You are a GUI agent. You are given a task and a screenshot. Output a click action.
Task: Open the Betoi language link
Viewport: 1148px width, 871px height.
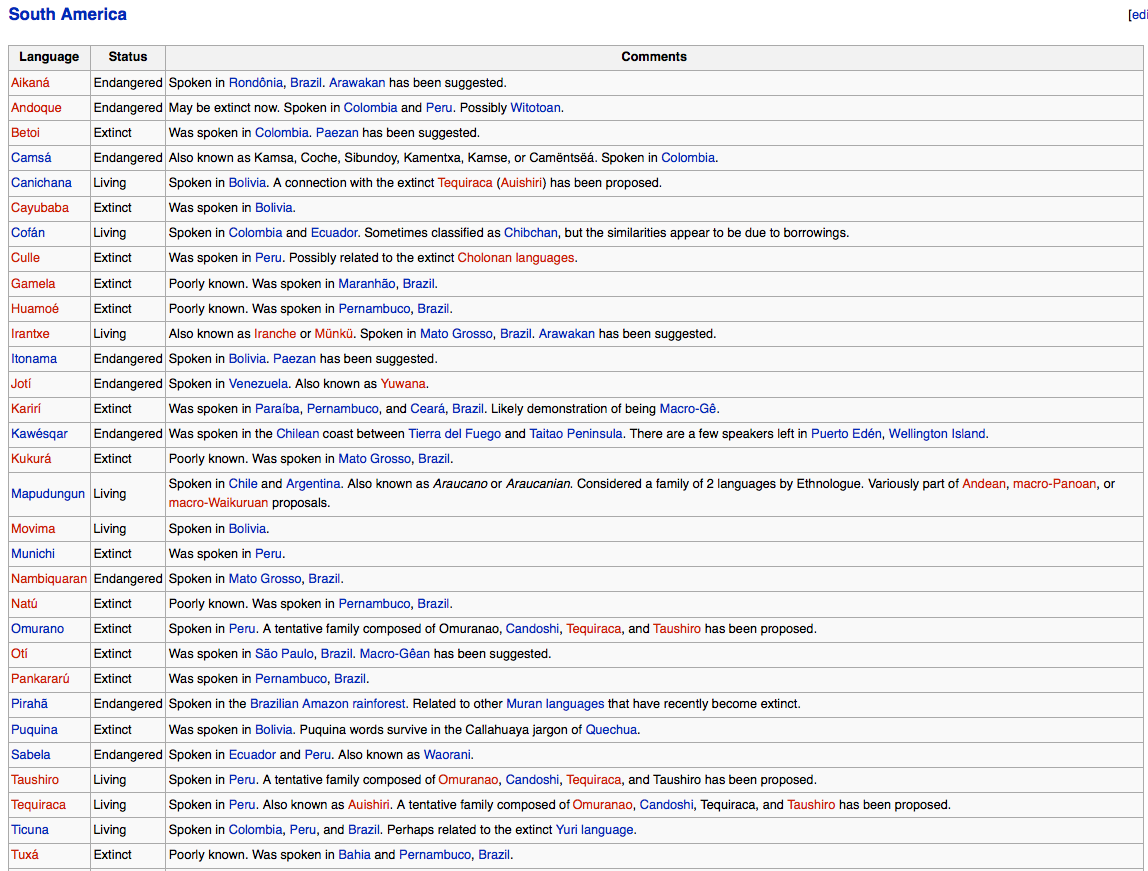(x=25, y=132)
